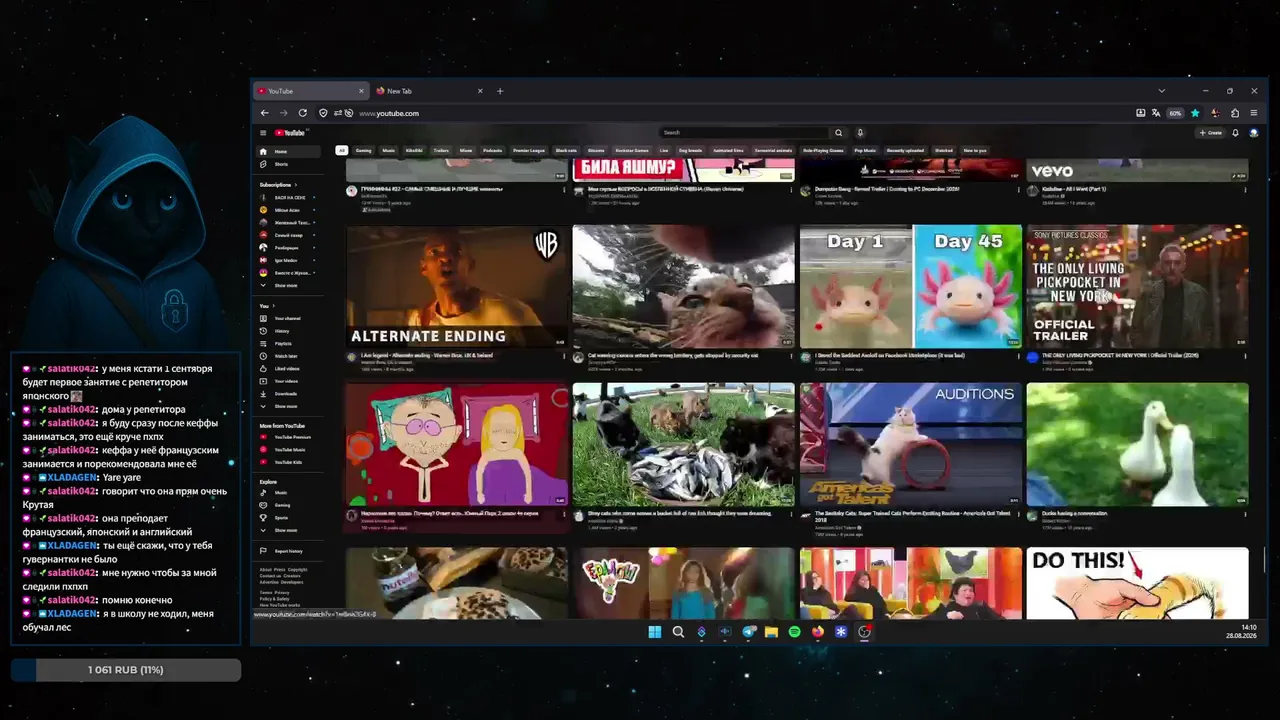Click the YouTube search input field

(744, 133)
